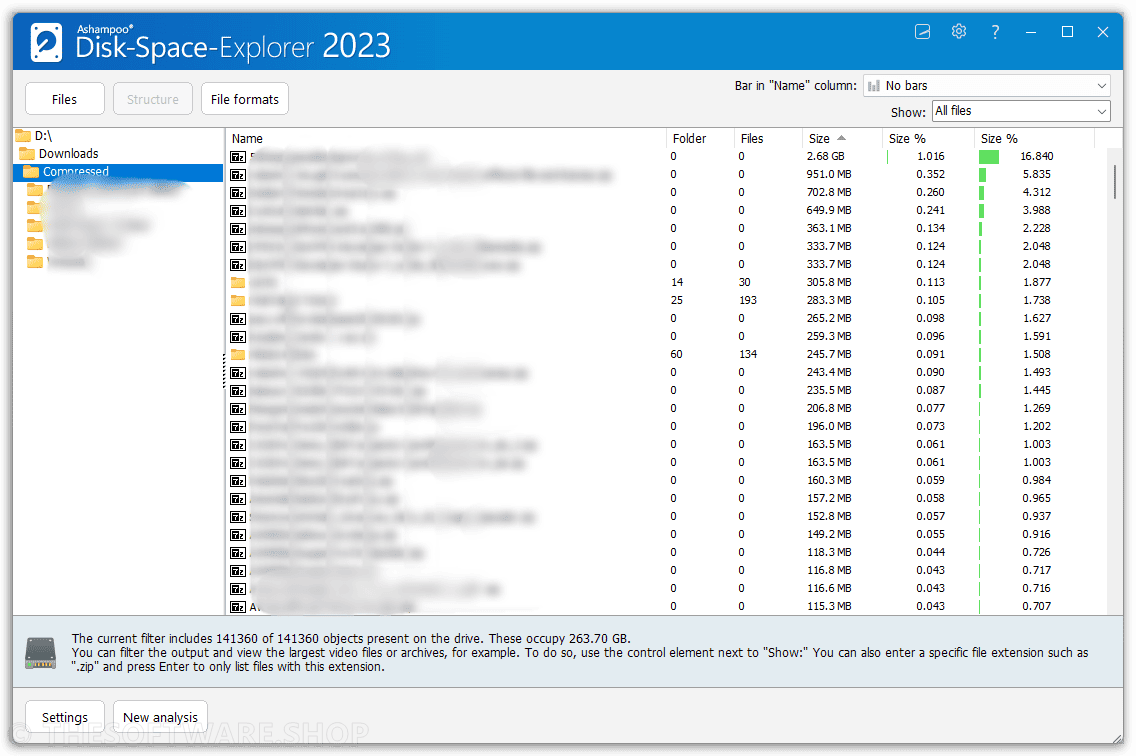Click the D:\ drive folder icon
Image resolution: width=1136 pixels, height=756 pixels.
23,136
